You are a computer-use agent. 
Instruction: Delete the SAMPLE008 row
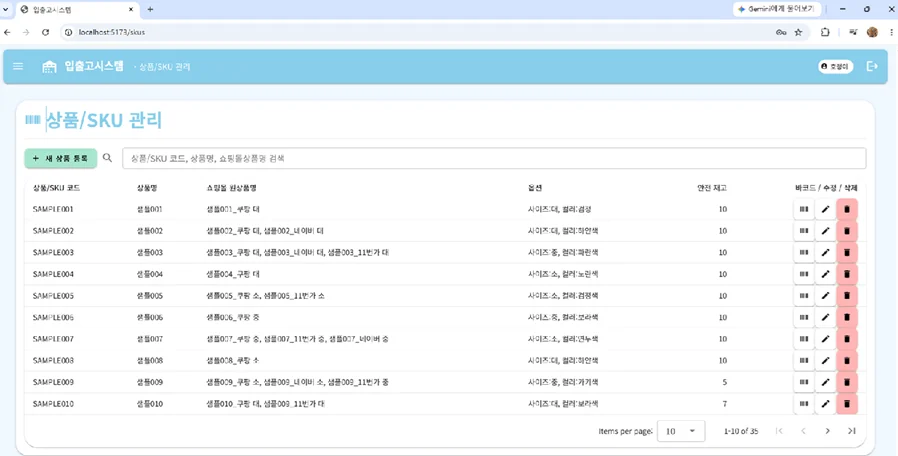coord(847,360)
